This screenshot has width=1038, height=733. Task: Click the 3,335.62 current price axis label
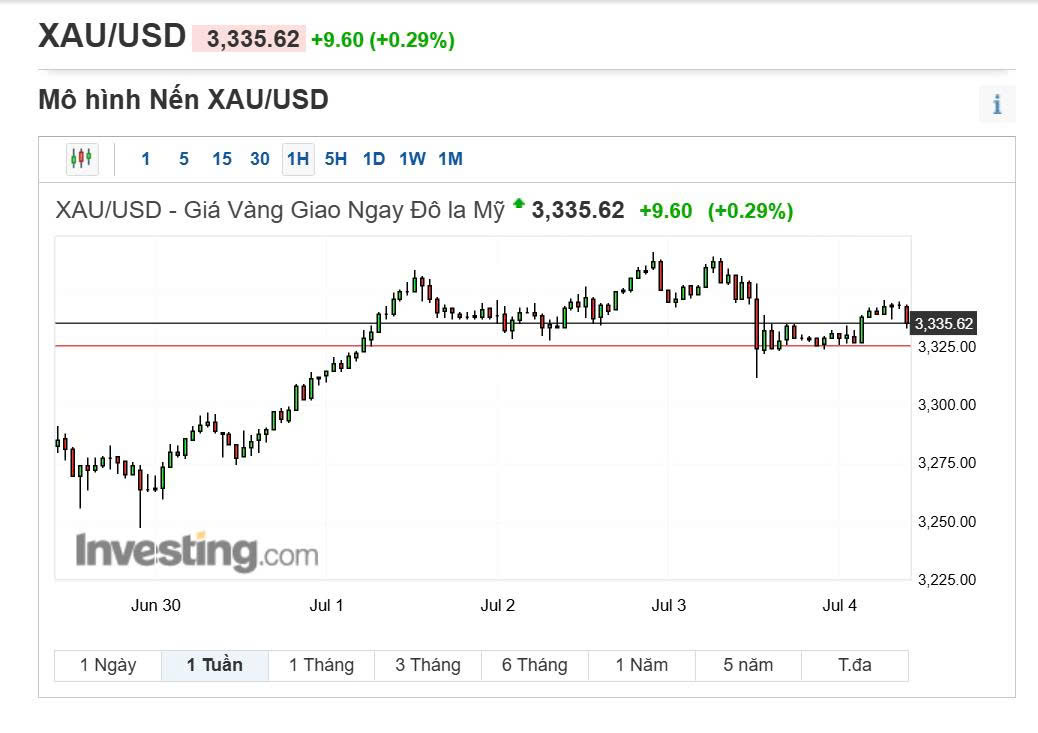coord(943,324)
